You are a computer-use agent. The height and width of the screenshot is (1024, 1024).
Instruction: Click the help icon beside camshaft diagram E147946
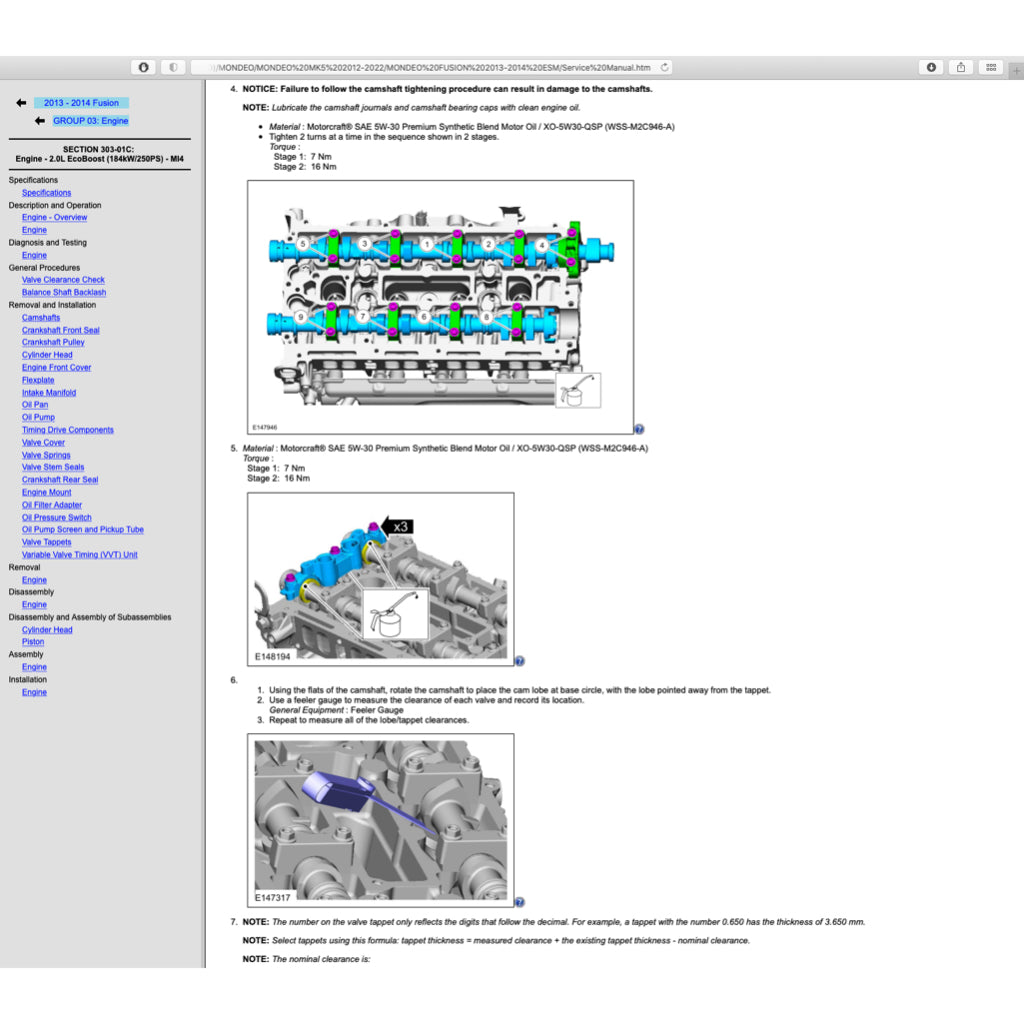click(x=639, y=429)
